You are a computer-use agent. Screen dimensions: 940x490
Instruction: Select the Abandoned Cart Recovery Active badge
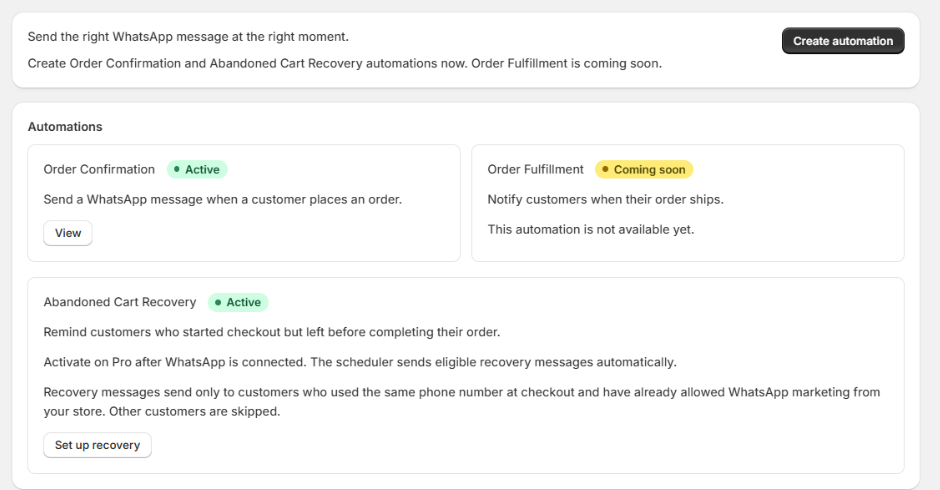[x=238, y=302]
